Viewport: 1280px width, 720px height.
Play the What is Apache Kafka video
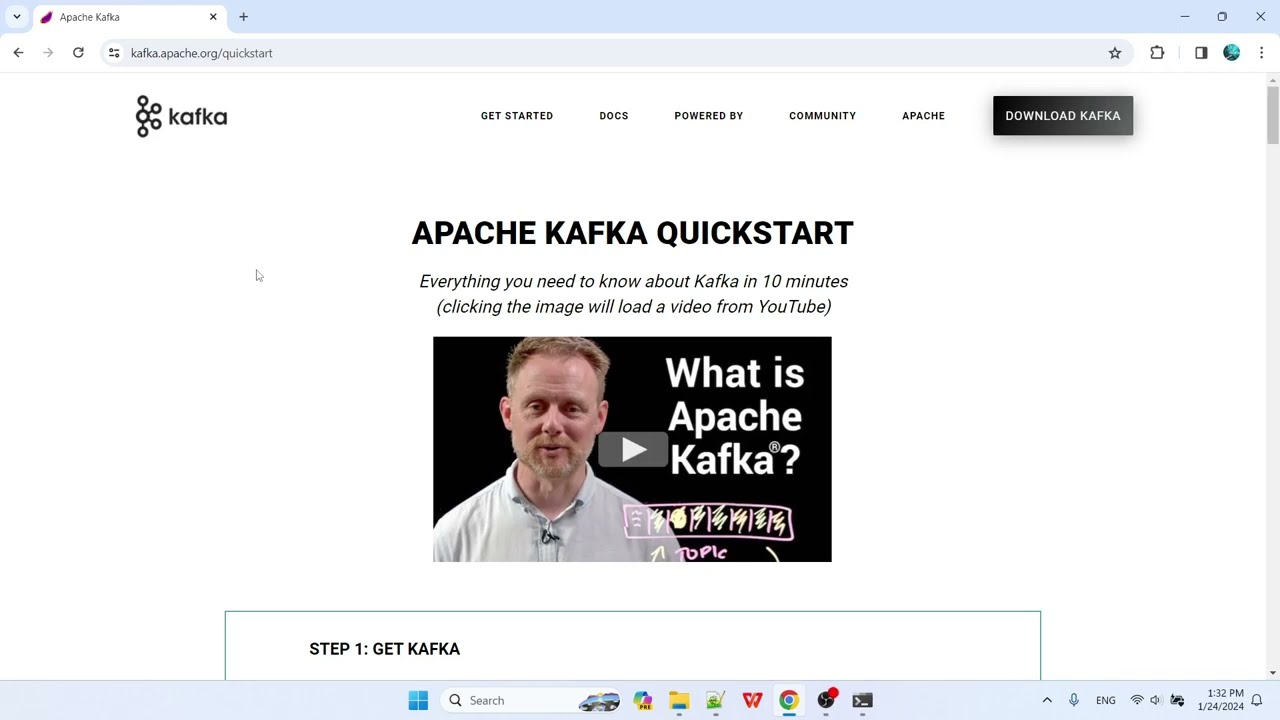(632, 449)
